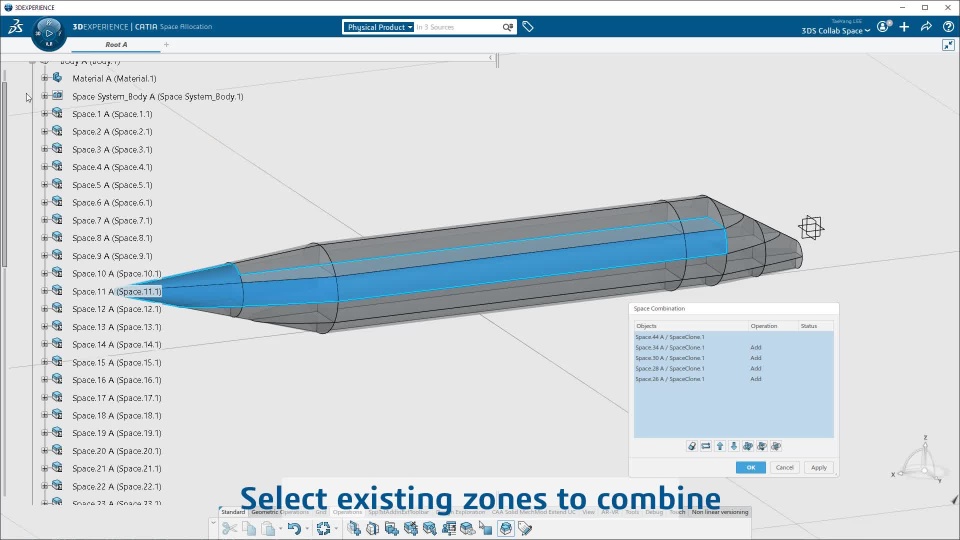Open the help question mark icon
The image size is (960, 540).
point(948,26)
